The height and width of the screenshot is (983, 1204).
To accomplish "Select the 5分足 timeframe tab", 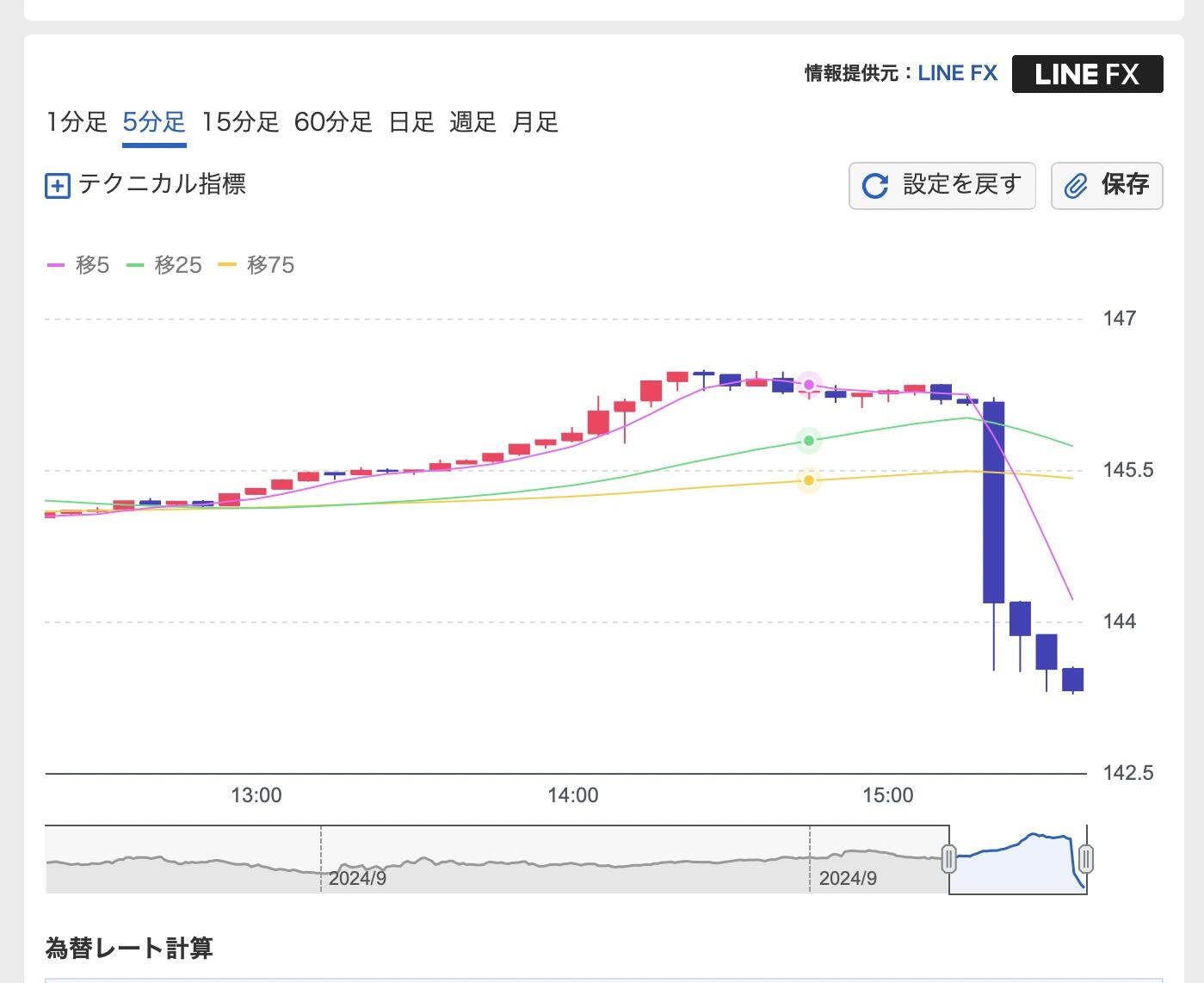I will click(x=154, y=122).
